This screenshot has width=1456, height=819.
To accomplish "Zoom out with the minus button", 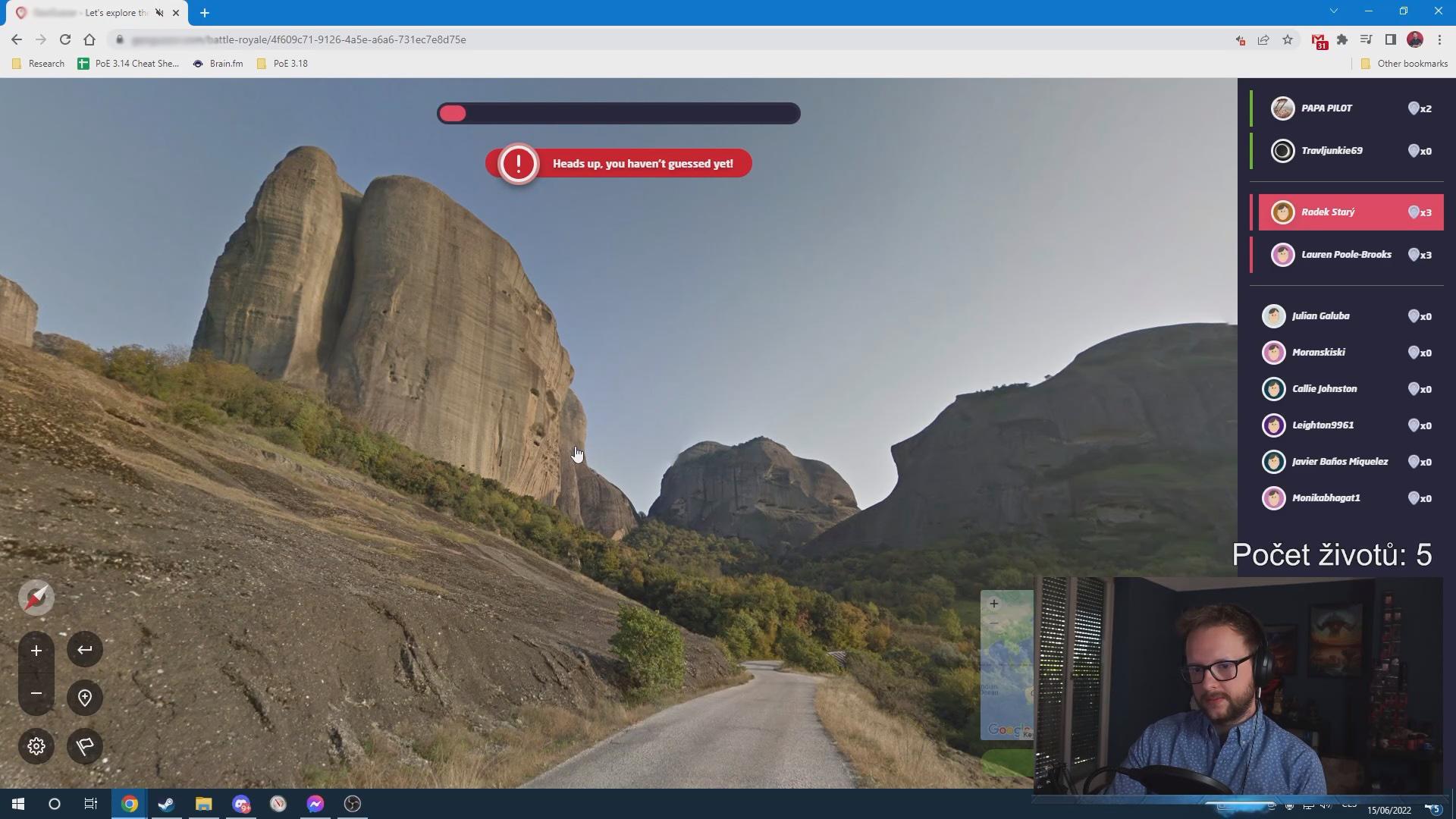I will point(36,693).
